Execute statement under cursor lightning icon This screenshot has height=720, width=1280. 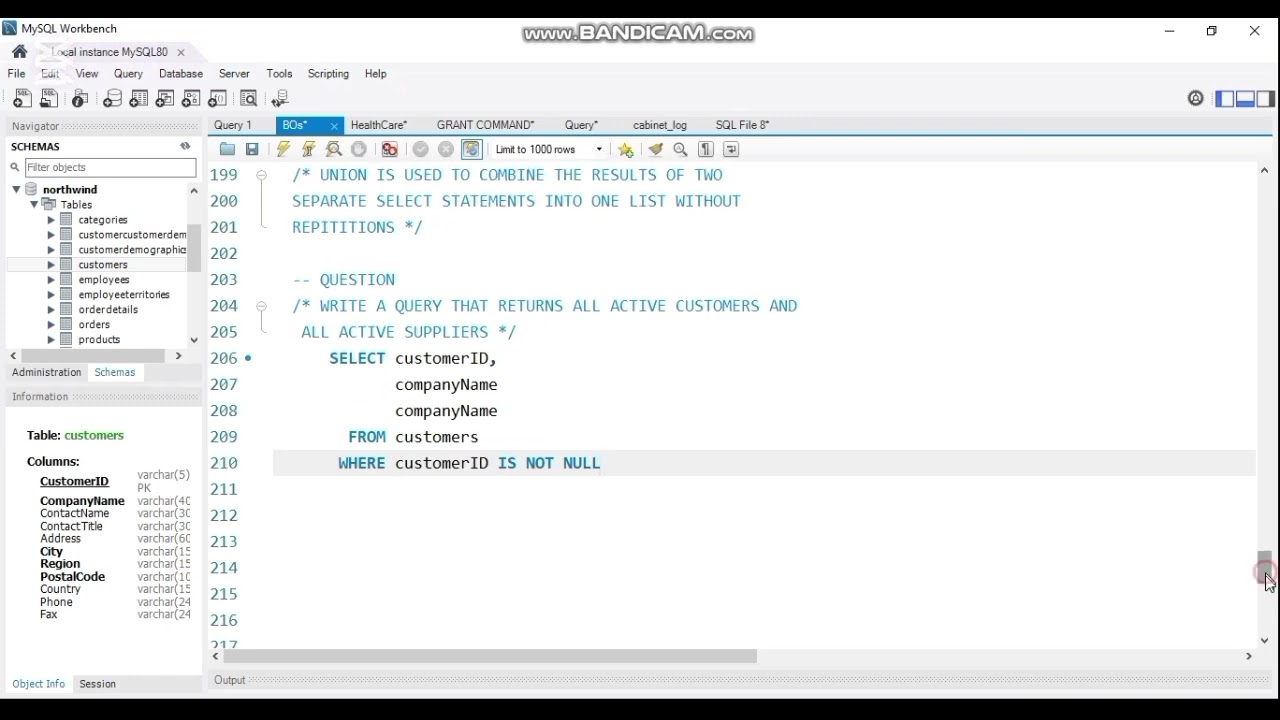309,149
